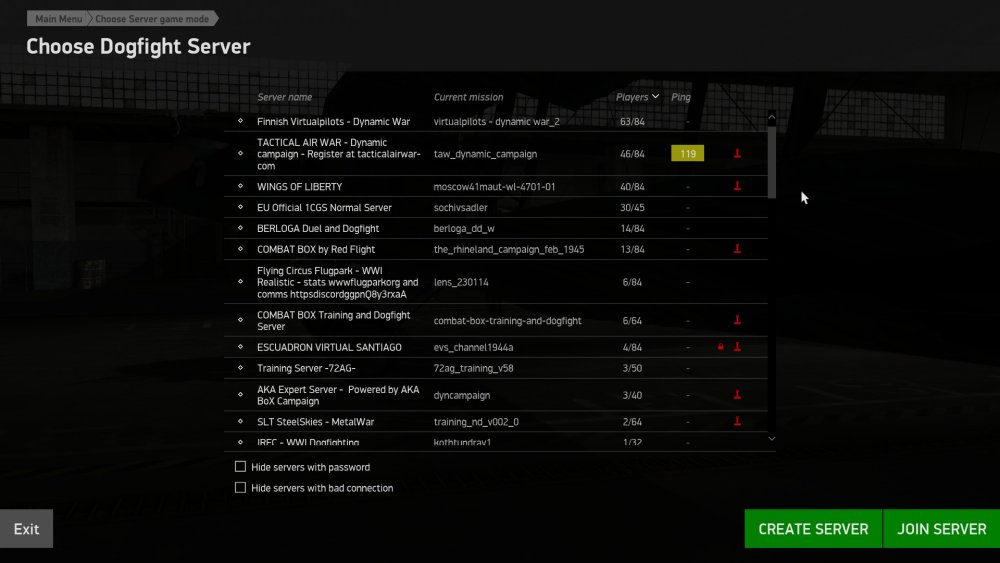Image resolution: width=1000 pixels, height=563 pixels.
Task: Click red mod icon on COMBAT BOX by Red Flight row
Action: (x=737, y=249)
